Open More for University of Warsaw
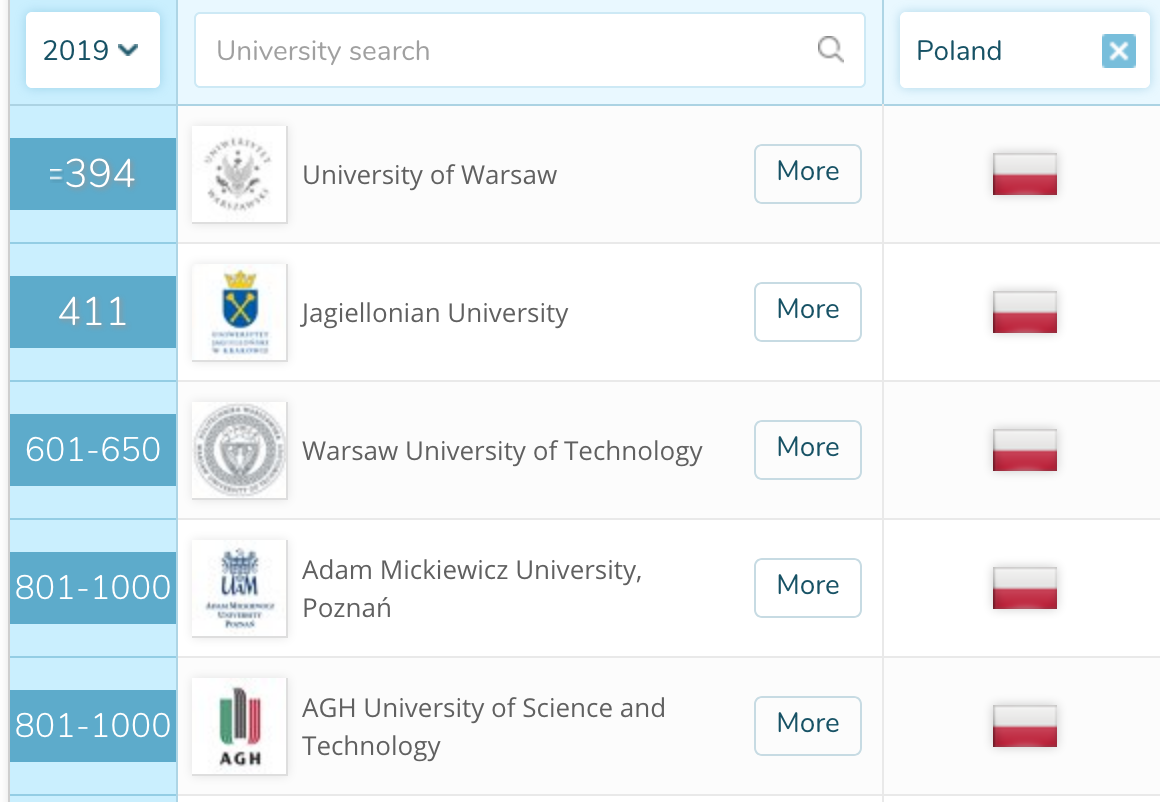 (808, 174)
